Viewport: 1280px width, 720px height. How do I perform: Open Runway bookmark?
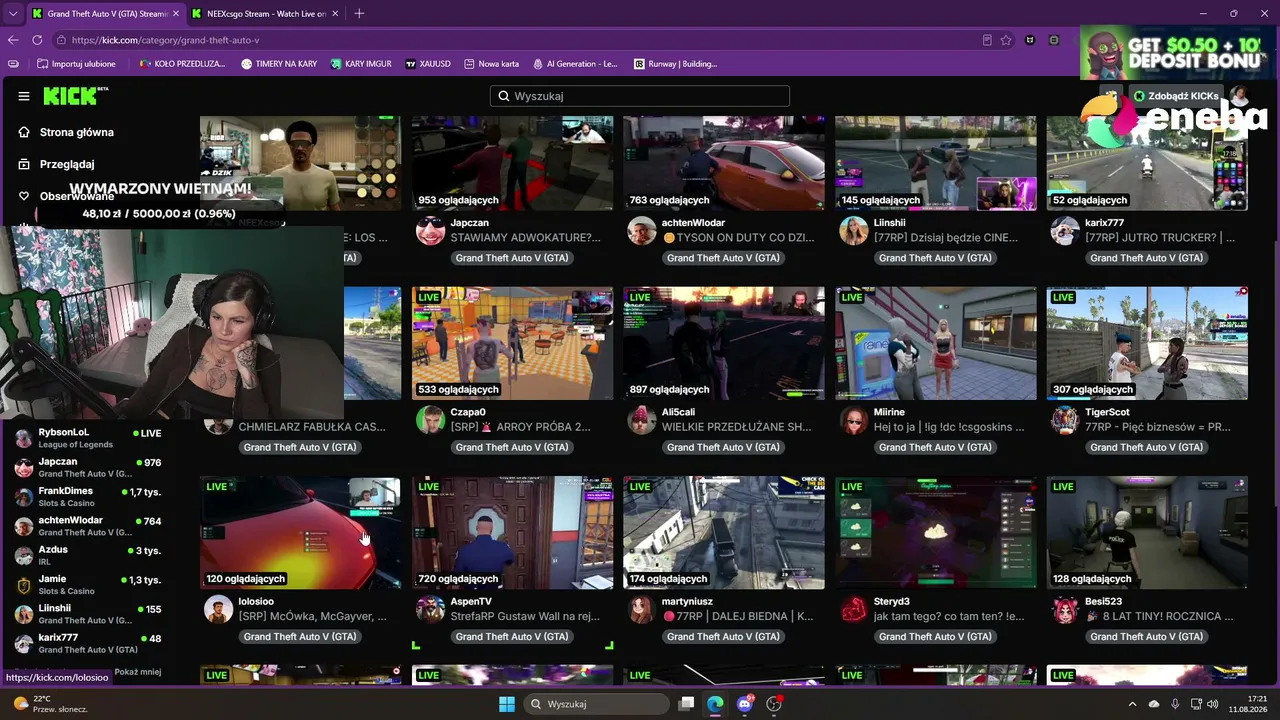pos(676,64)
